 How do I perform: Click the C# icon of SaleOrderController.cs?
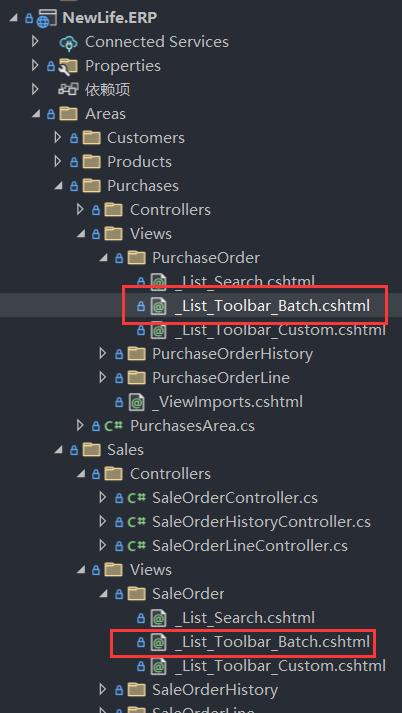click(136, 498)
